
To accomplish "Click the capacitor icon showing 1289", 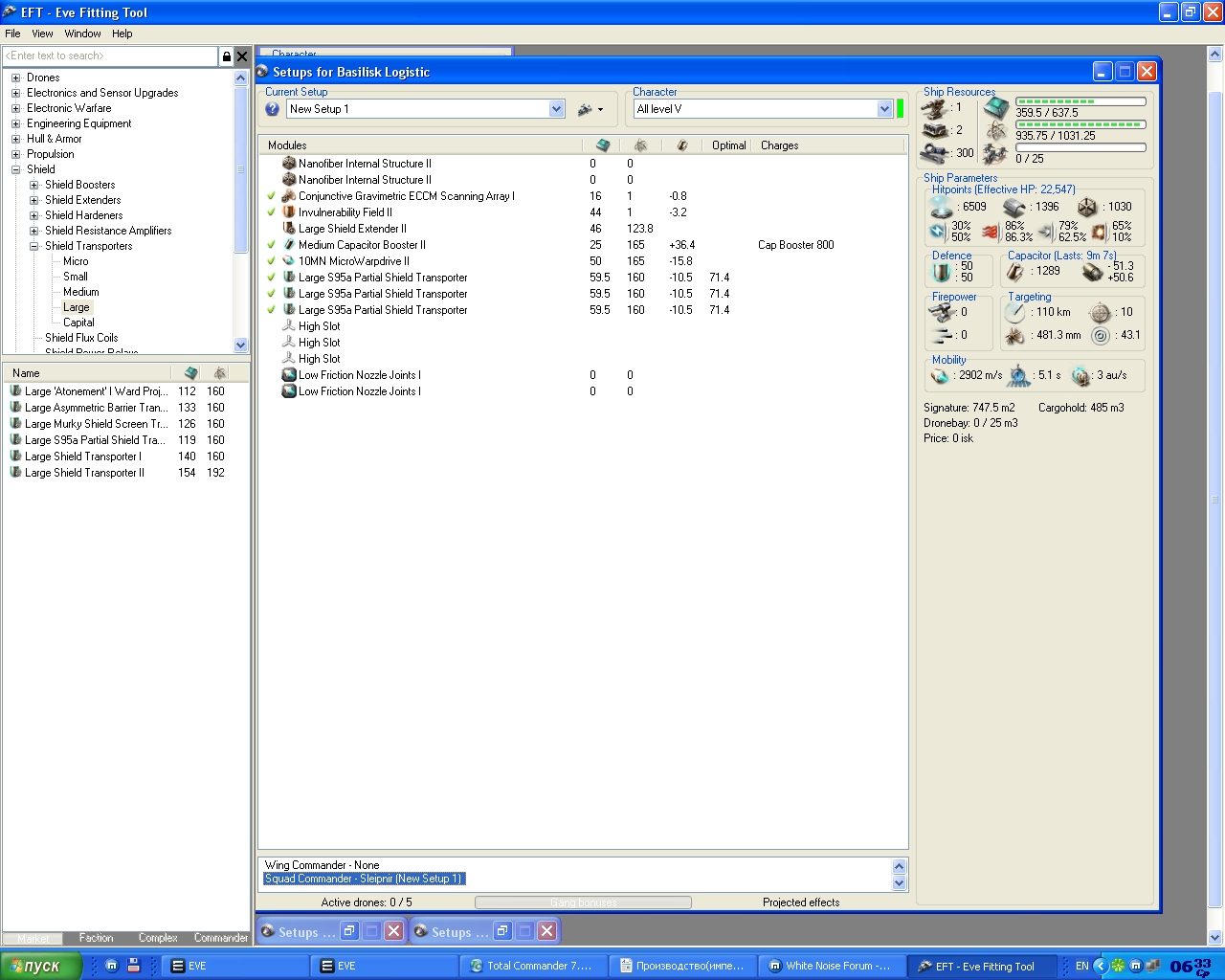I will tap(1014, 272).
